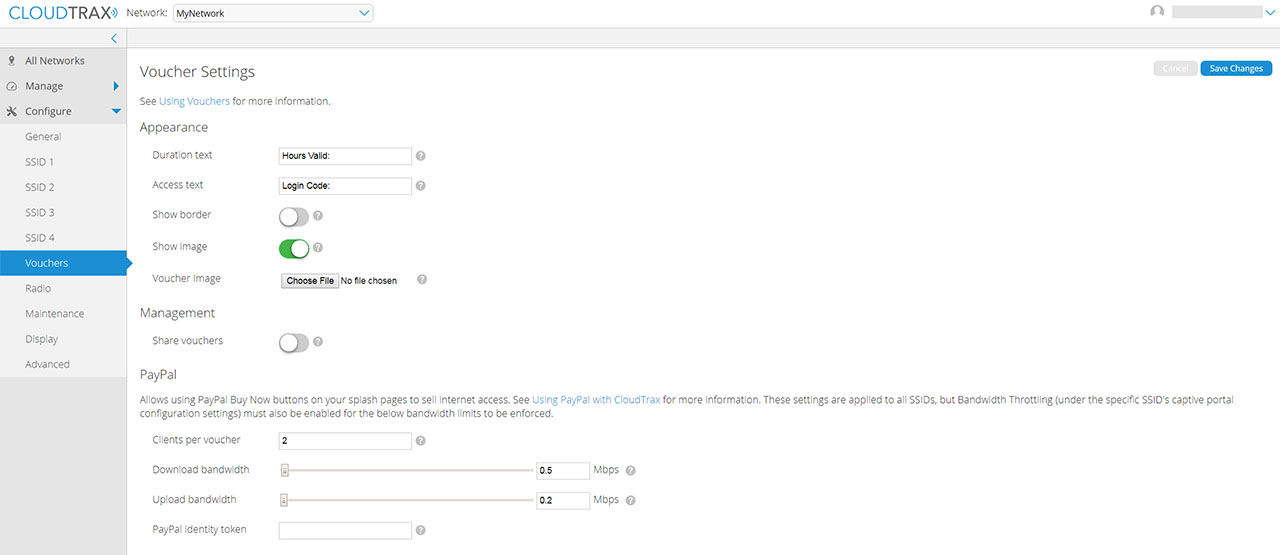Viewport: 1280px width, 555px height.
Task: Open the MyNetwork network dropdown
Action: tap(272, 13)
